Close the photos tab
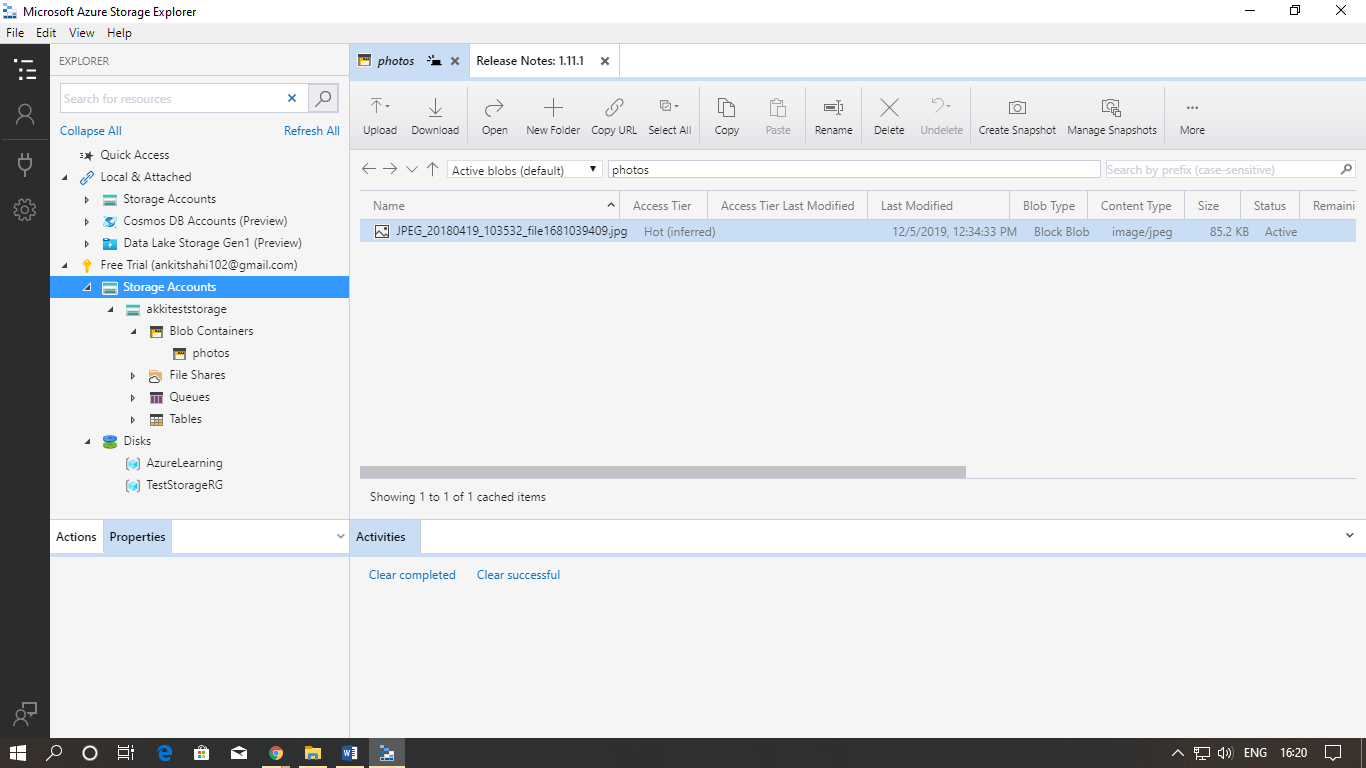 point(455,61)
